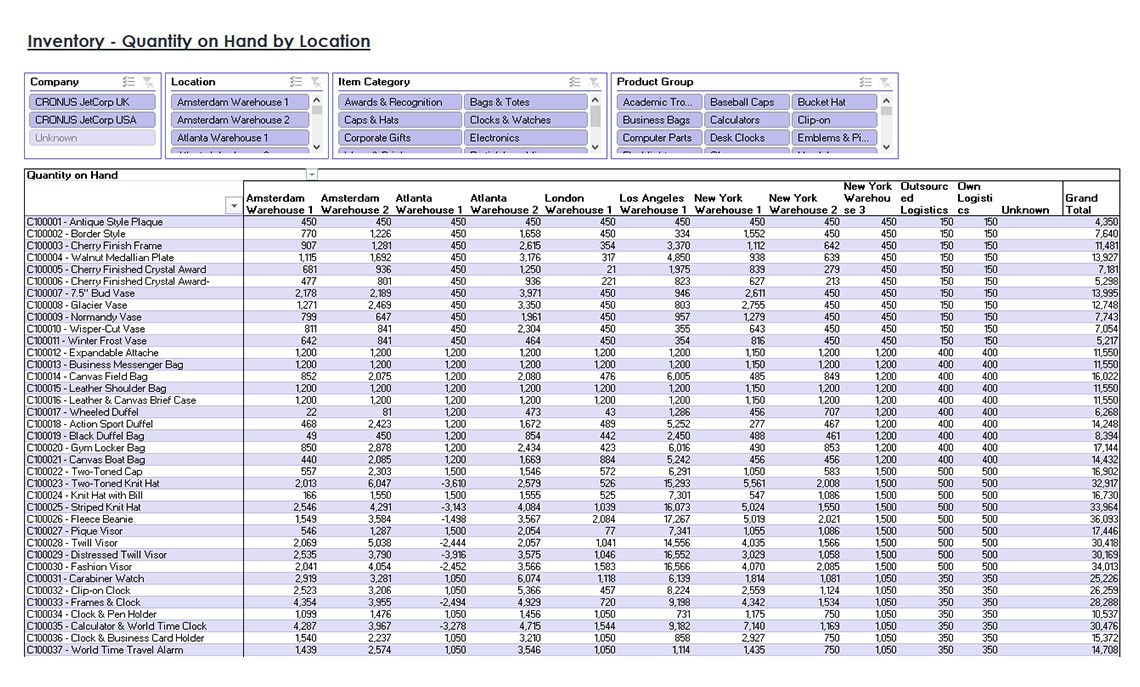1140x687 pixels.
Task: Click Unknown column header in table
Action: tap(1025, 210)
